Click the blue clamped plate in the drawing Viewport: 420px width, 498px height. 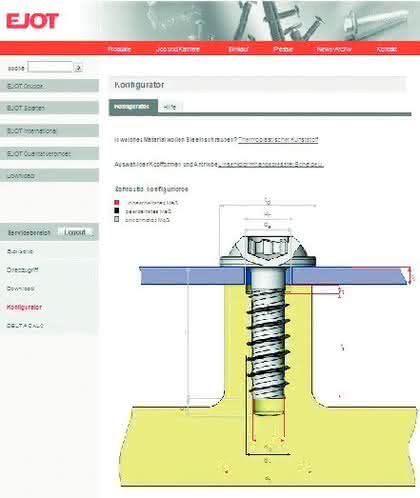click(x=274, y=276)
